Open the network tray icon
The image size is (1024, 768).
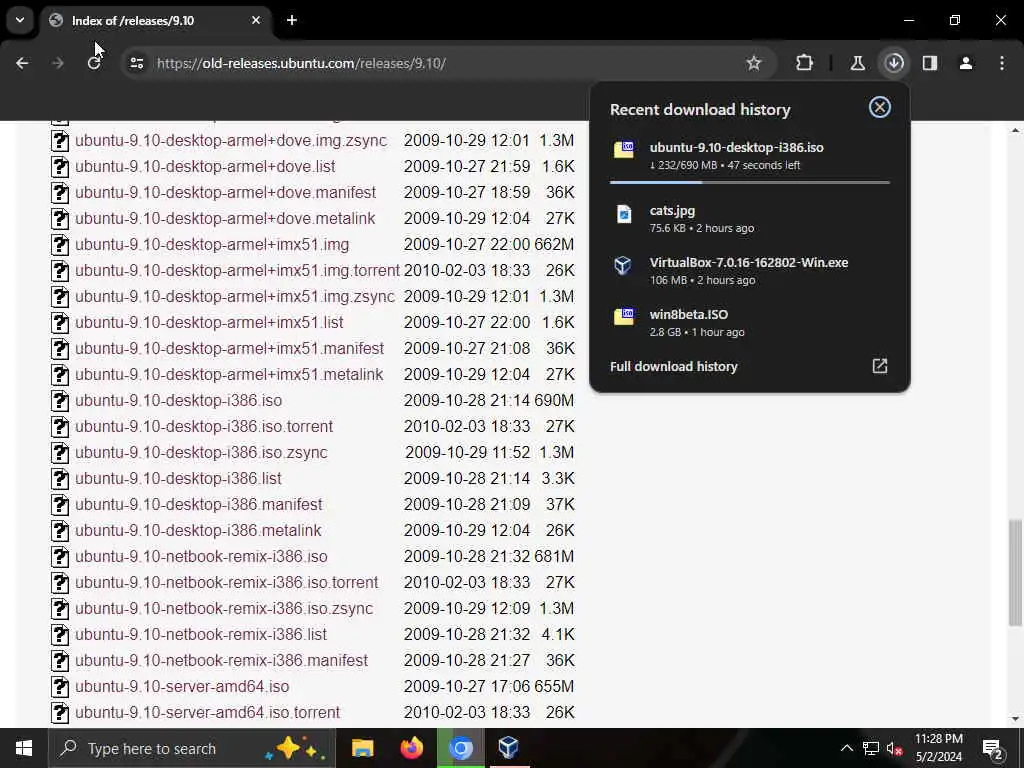point(871,748)
